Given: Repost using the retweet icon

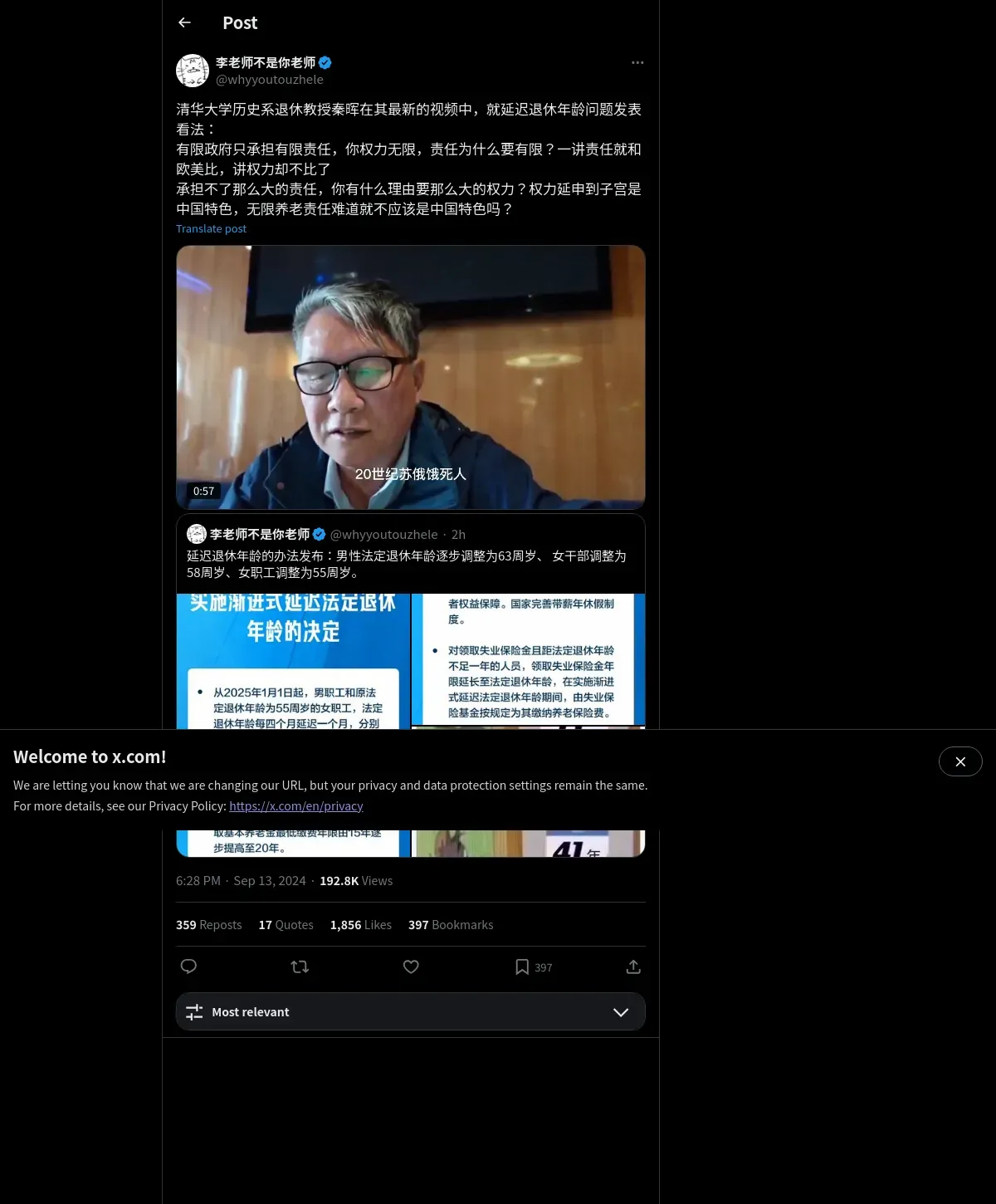Looking at the screenshot, I should click(x=300, y=967).
